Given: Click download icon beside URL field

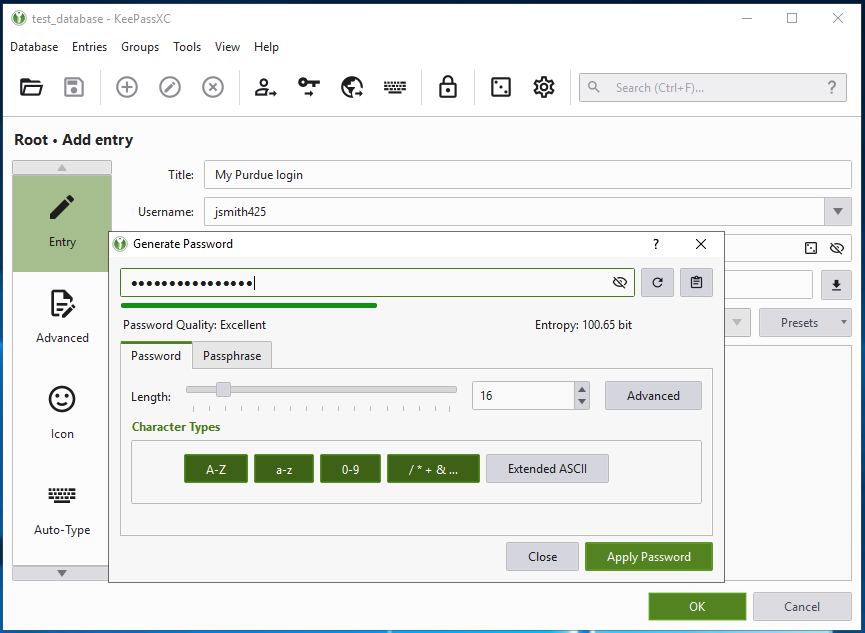Looking at the screenshot, I should 836,285.
